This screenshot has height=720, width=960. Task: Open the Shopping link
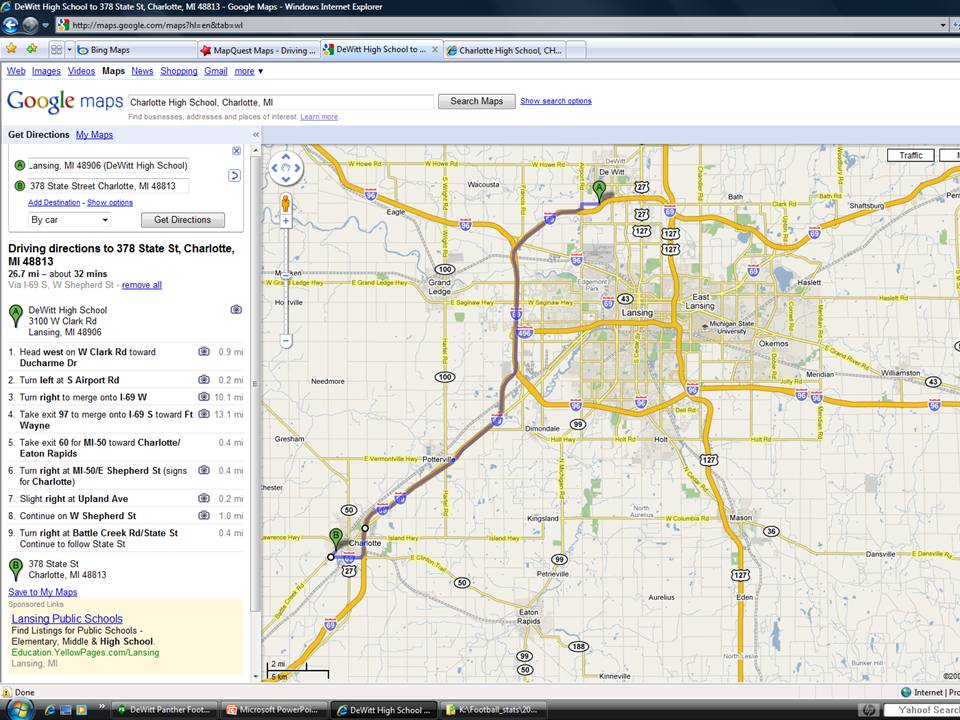click(179, 71)
